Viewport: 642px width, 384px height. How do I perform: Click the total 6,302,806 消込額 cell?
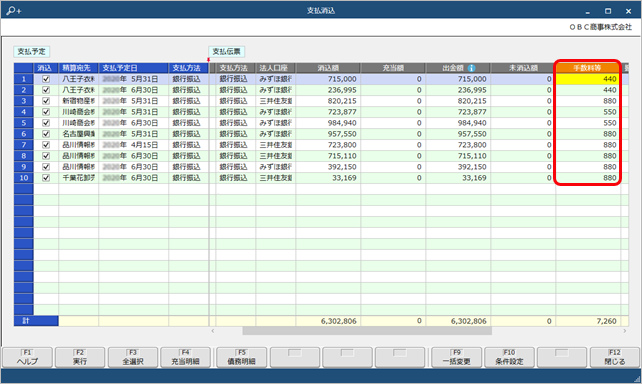tap(328, 321)
